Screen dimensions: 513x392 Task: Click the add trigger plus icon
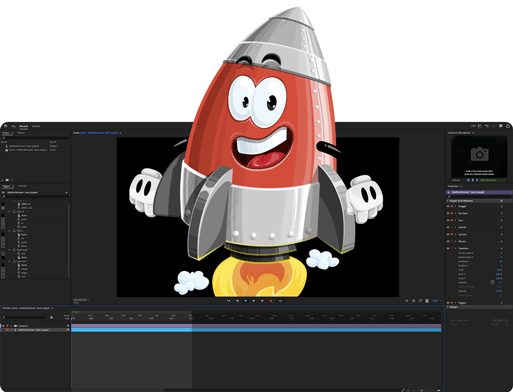pos(66,192)
